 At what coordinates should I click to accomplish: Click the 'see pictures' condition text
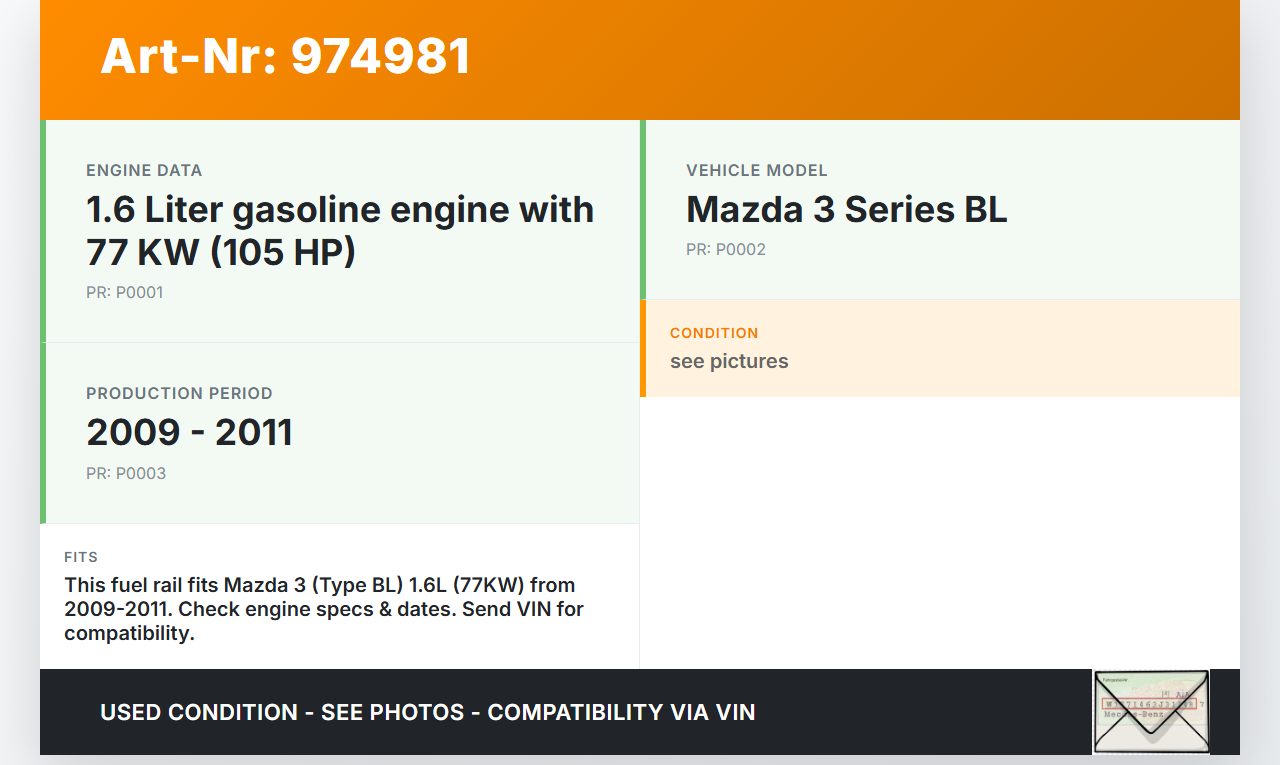pyautogui.click(x=729, y=361)
